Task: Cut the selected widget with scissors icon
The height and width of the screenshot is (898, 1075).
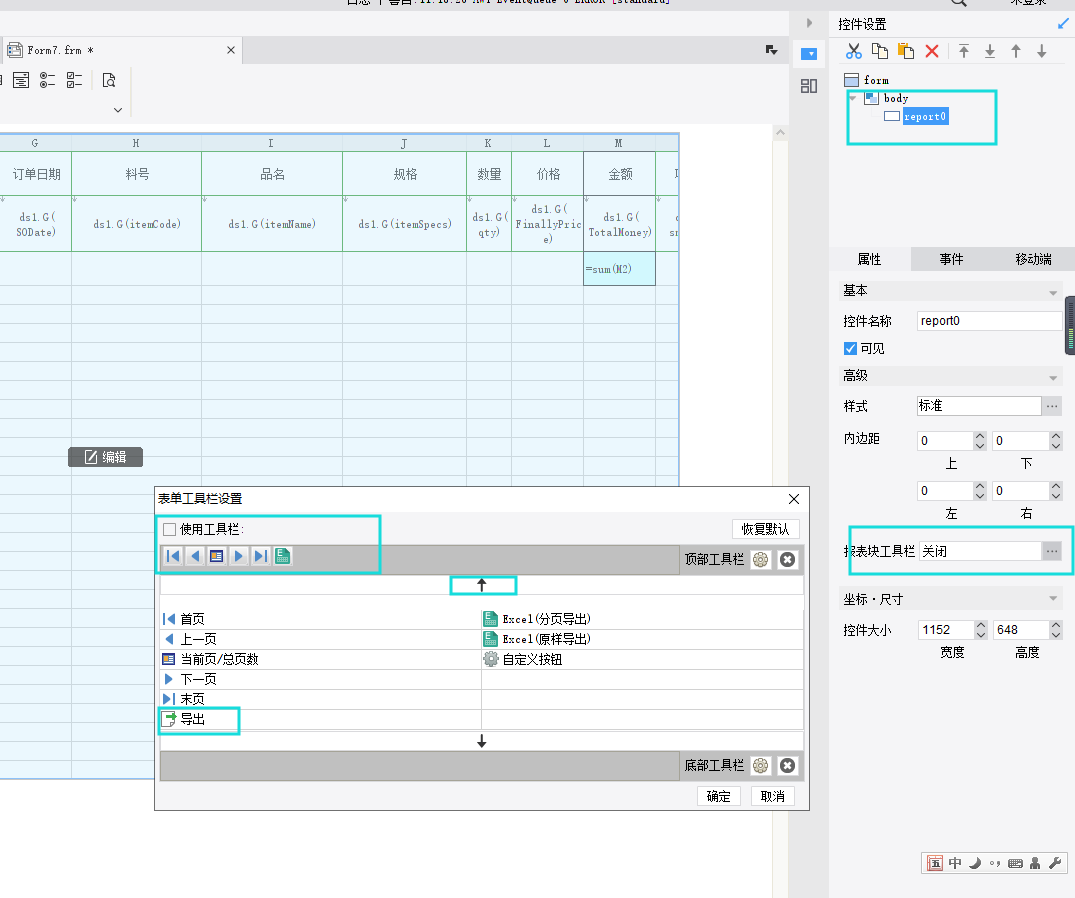Action: point(854,51)
